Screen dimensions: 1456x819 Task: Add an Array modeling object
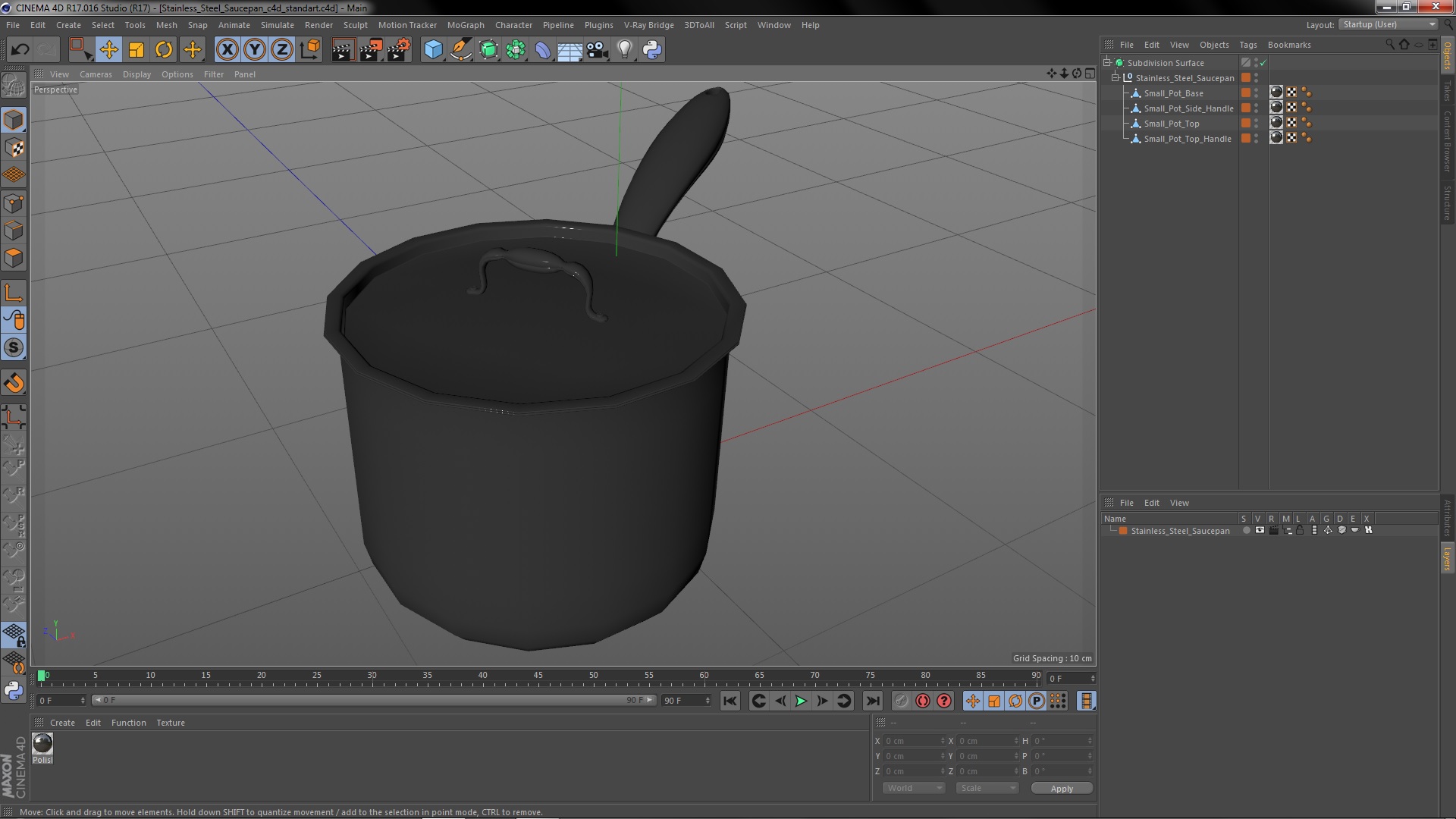pos(516,50)
